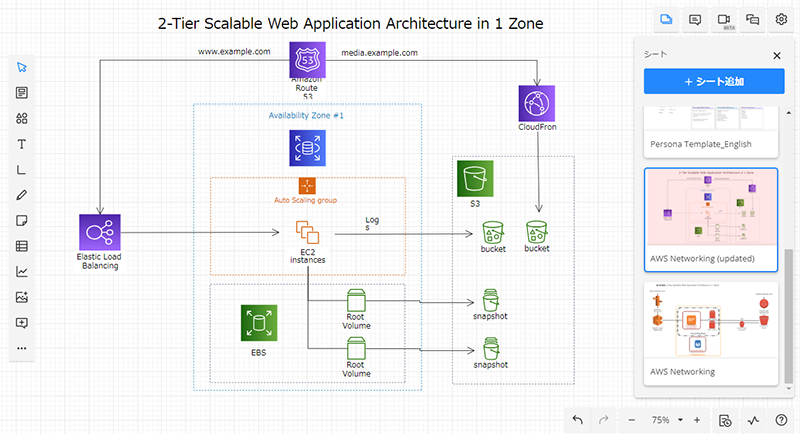Click the image insert tool
This screenshot has height=434, width=800.
click(x=21, y=297)
